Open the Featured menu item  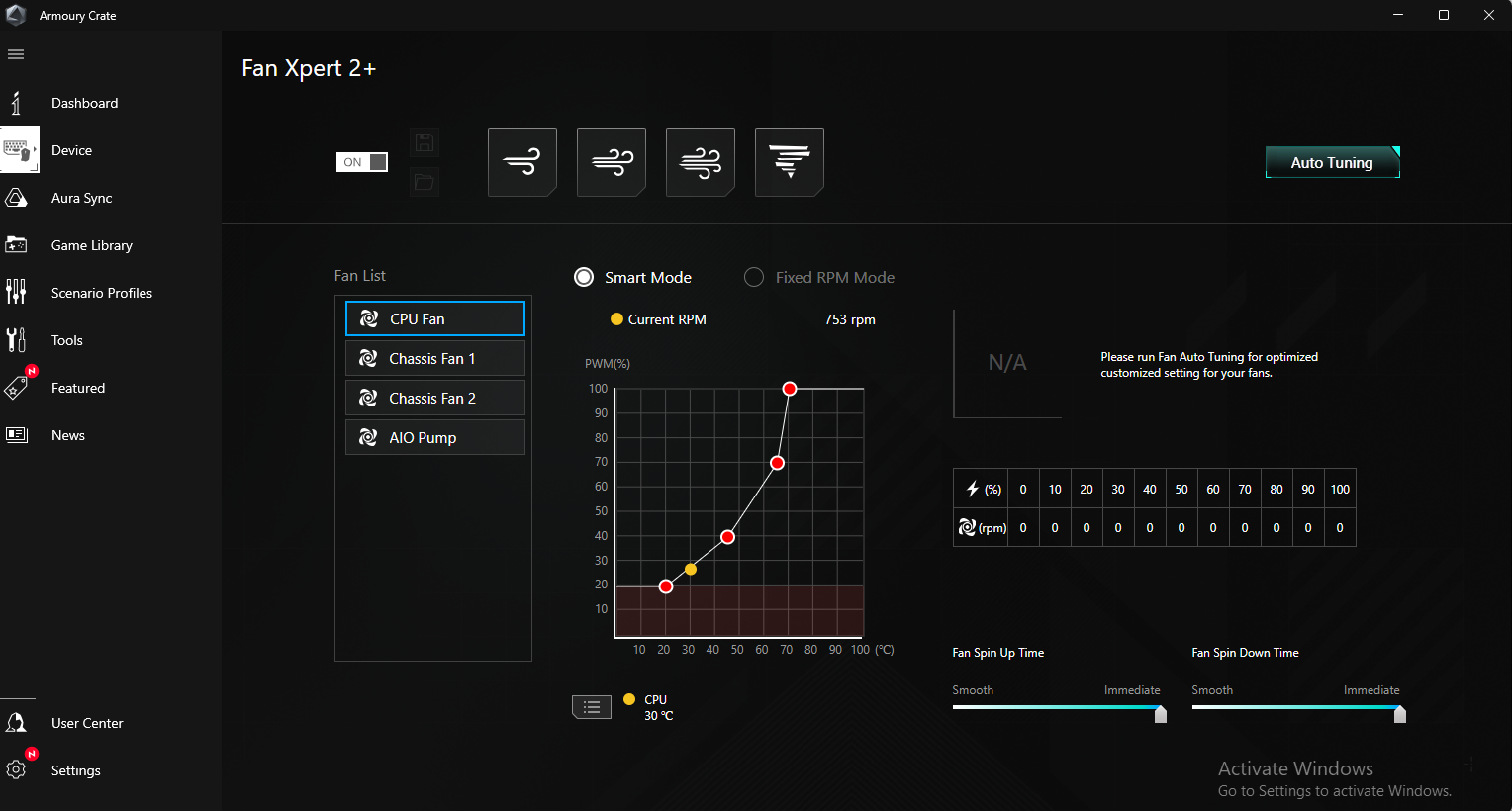[x=78, y=388]
